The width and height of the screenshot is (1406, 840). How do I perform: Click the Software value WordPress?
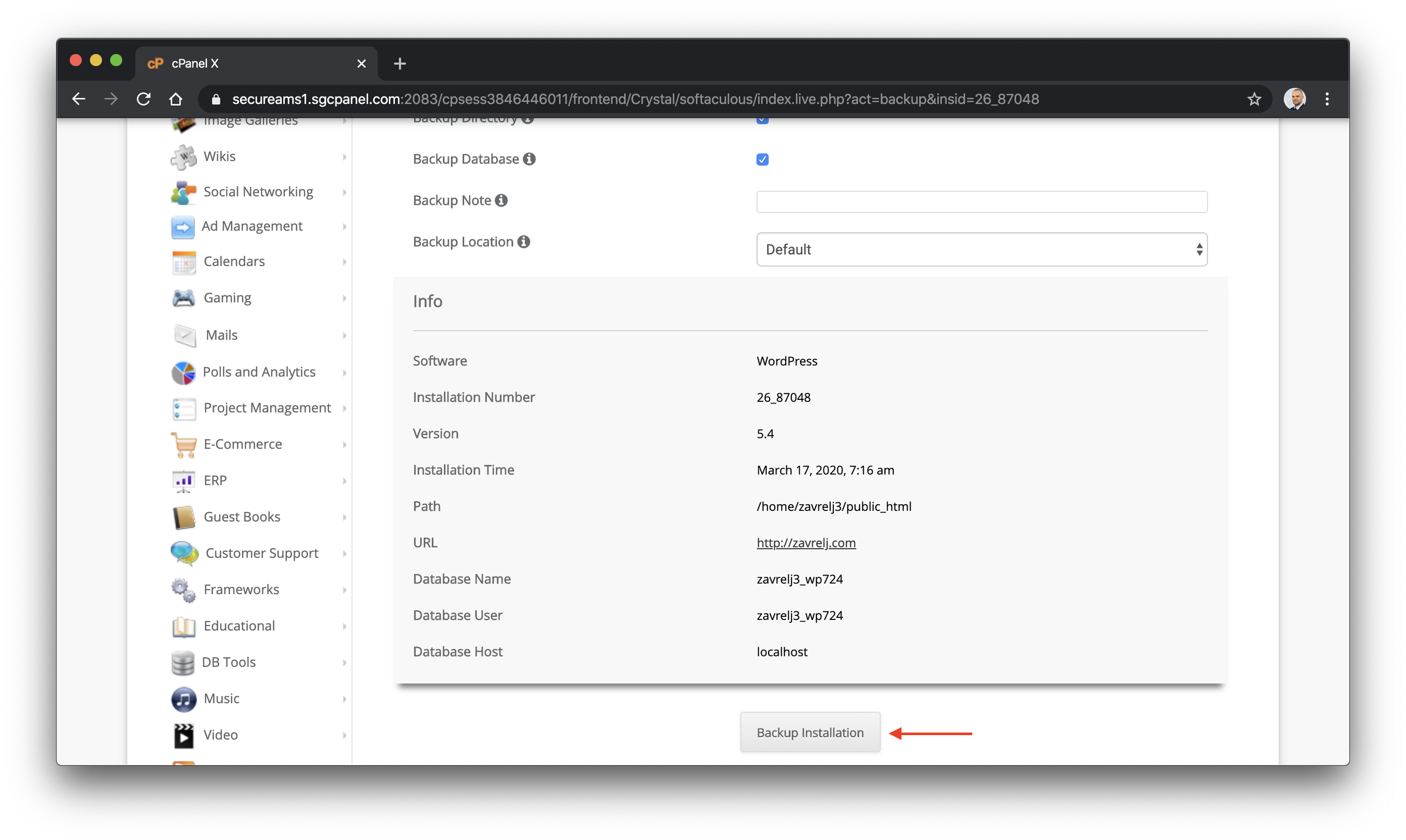pos(787,361)
